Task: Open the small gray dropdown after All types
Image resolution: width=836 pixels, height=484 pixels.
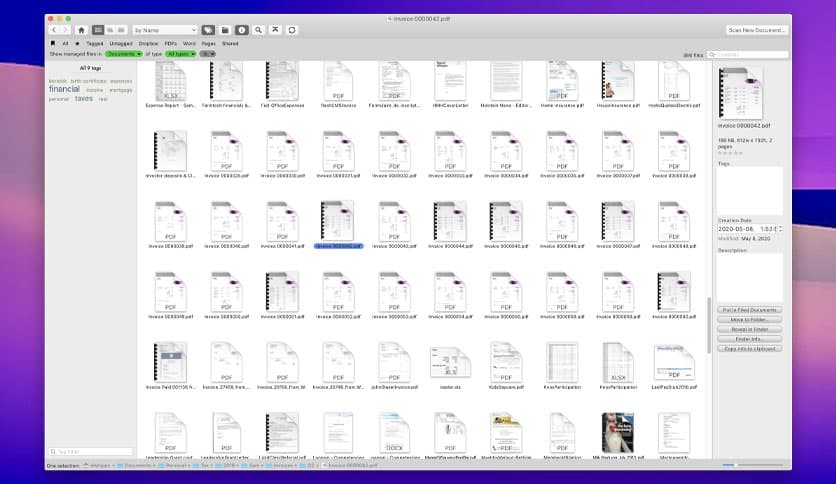Action: point(207,54)
